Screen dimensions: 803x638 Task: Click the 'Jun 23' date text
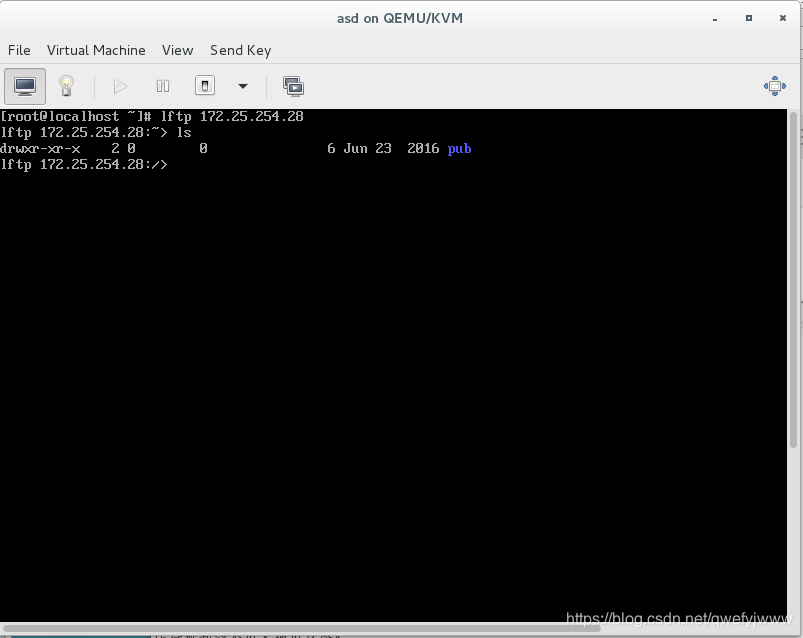point(367,148)
